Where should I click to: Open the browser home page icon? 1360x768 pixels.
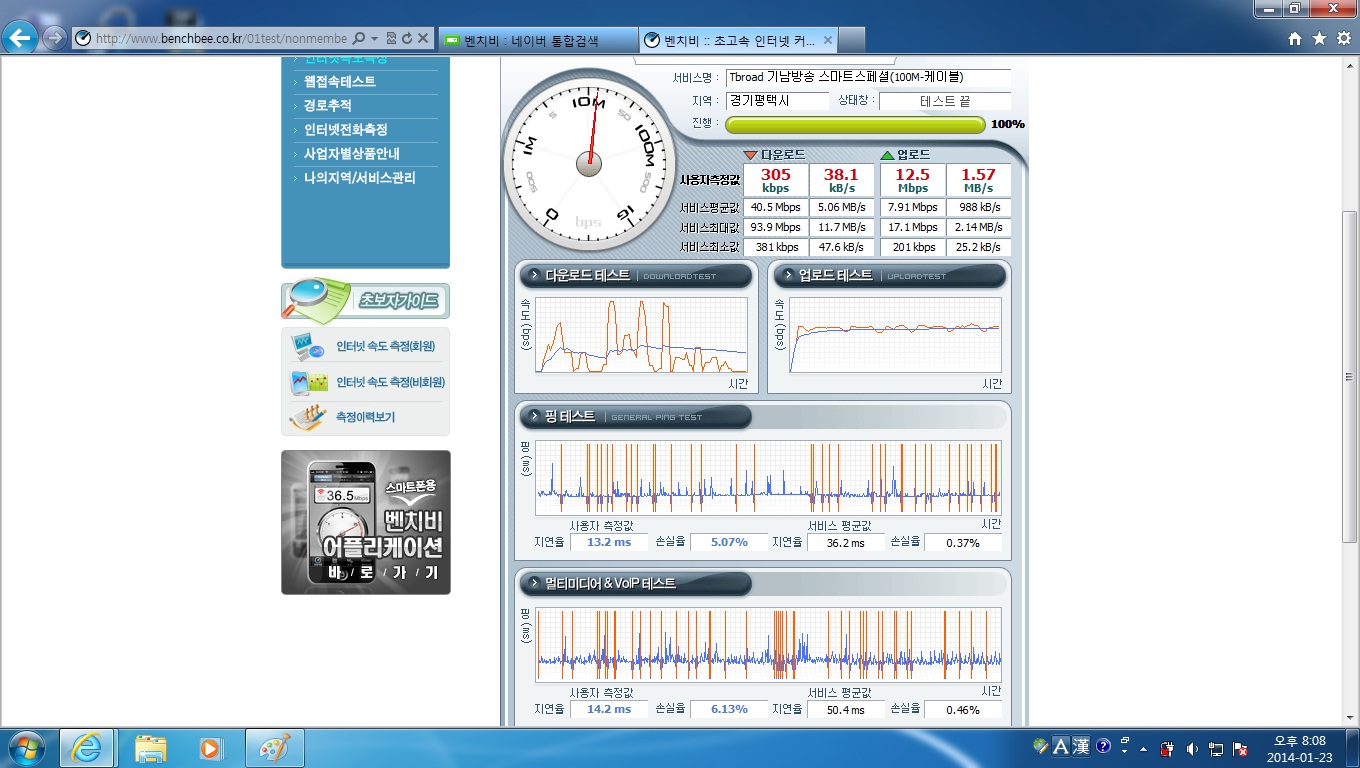click(1295, 38)
